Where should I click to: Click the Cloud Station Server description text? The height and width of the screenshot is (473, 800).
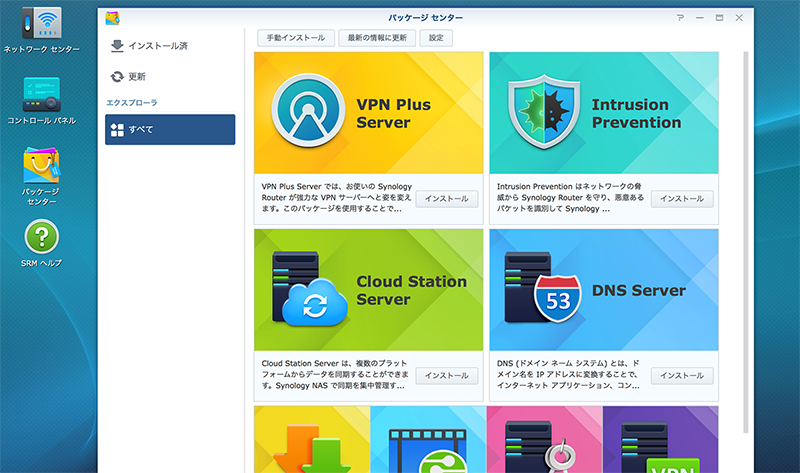335,375
